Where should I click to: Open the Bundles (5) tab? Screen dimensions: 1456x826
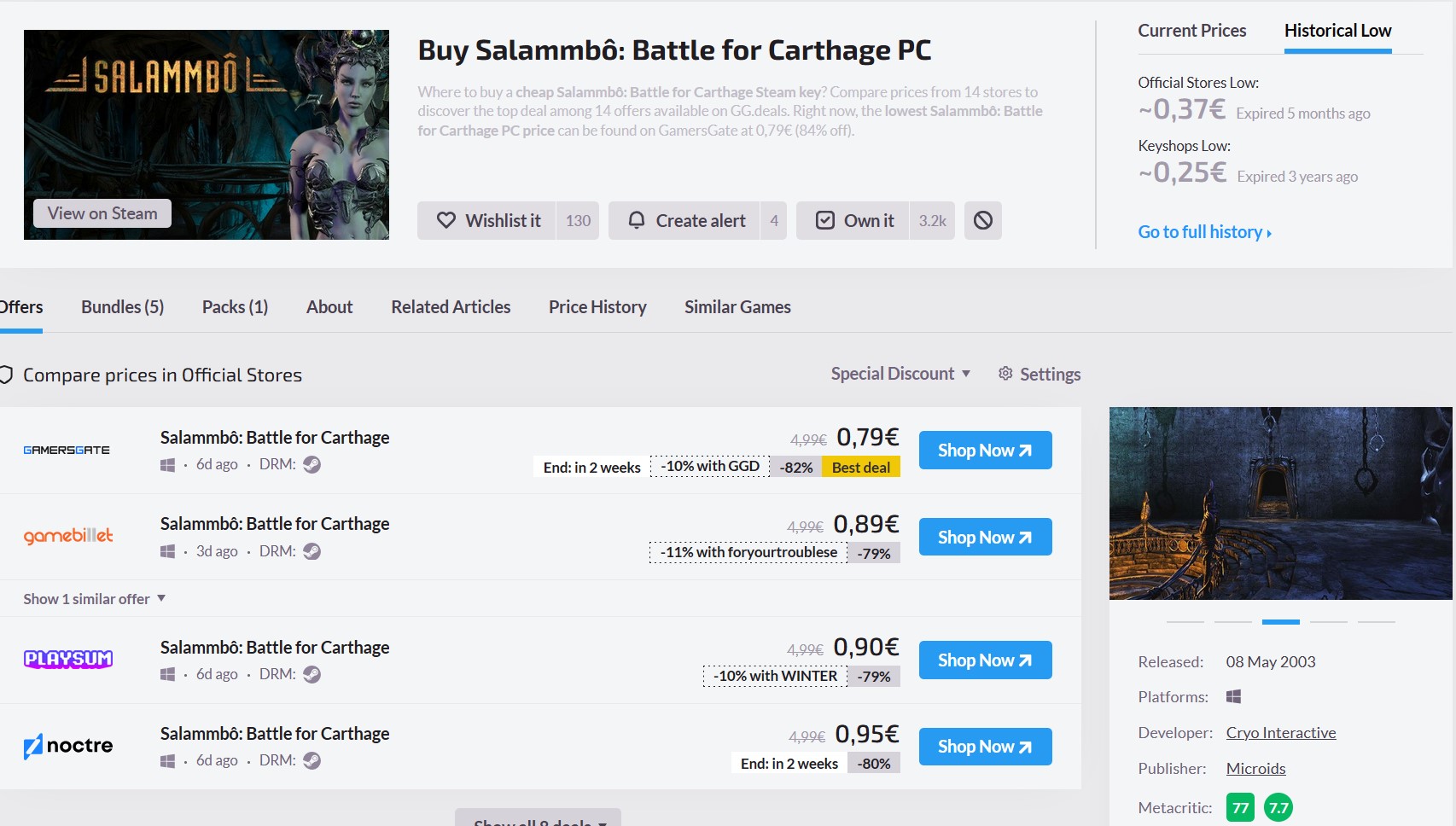pyautogui.click(x=122, y=307)
